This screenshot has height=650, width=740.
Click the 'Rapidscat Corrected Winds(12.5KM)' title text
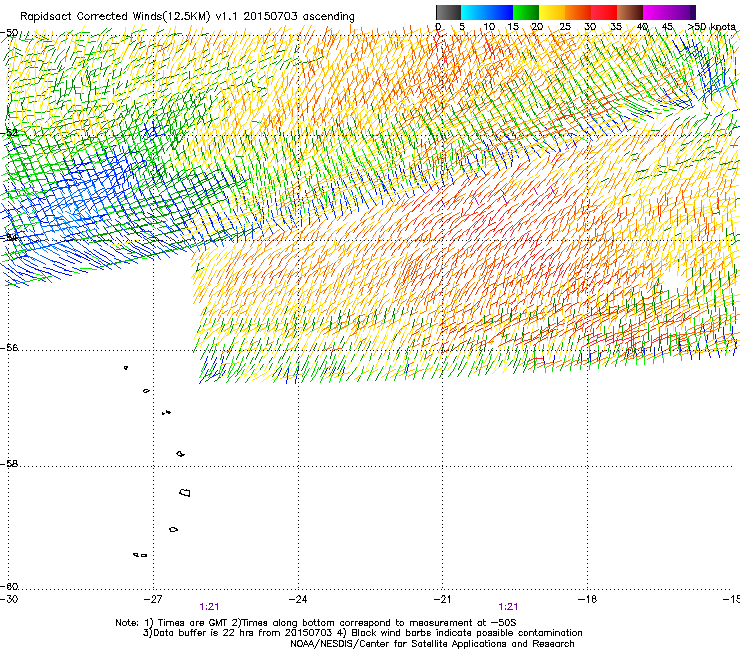pos(115,17)
